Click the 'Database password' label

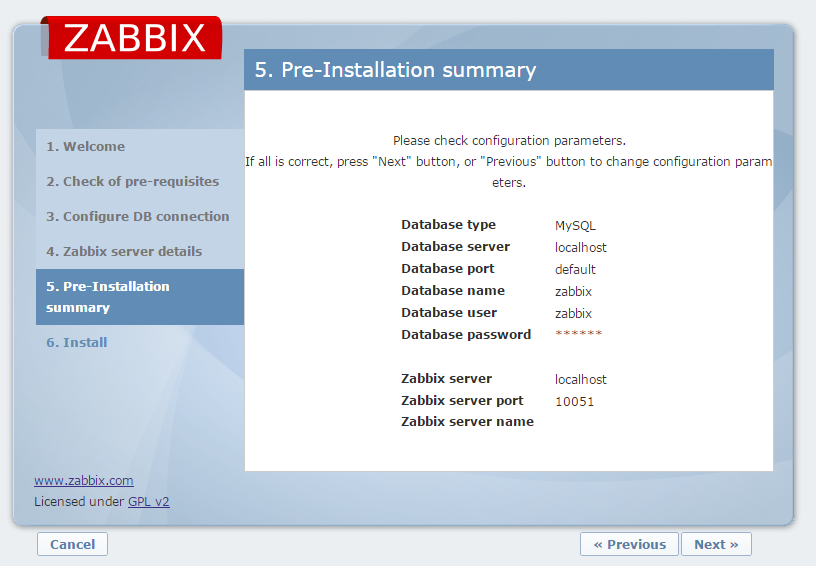coord(466,335)
